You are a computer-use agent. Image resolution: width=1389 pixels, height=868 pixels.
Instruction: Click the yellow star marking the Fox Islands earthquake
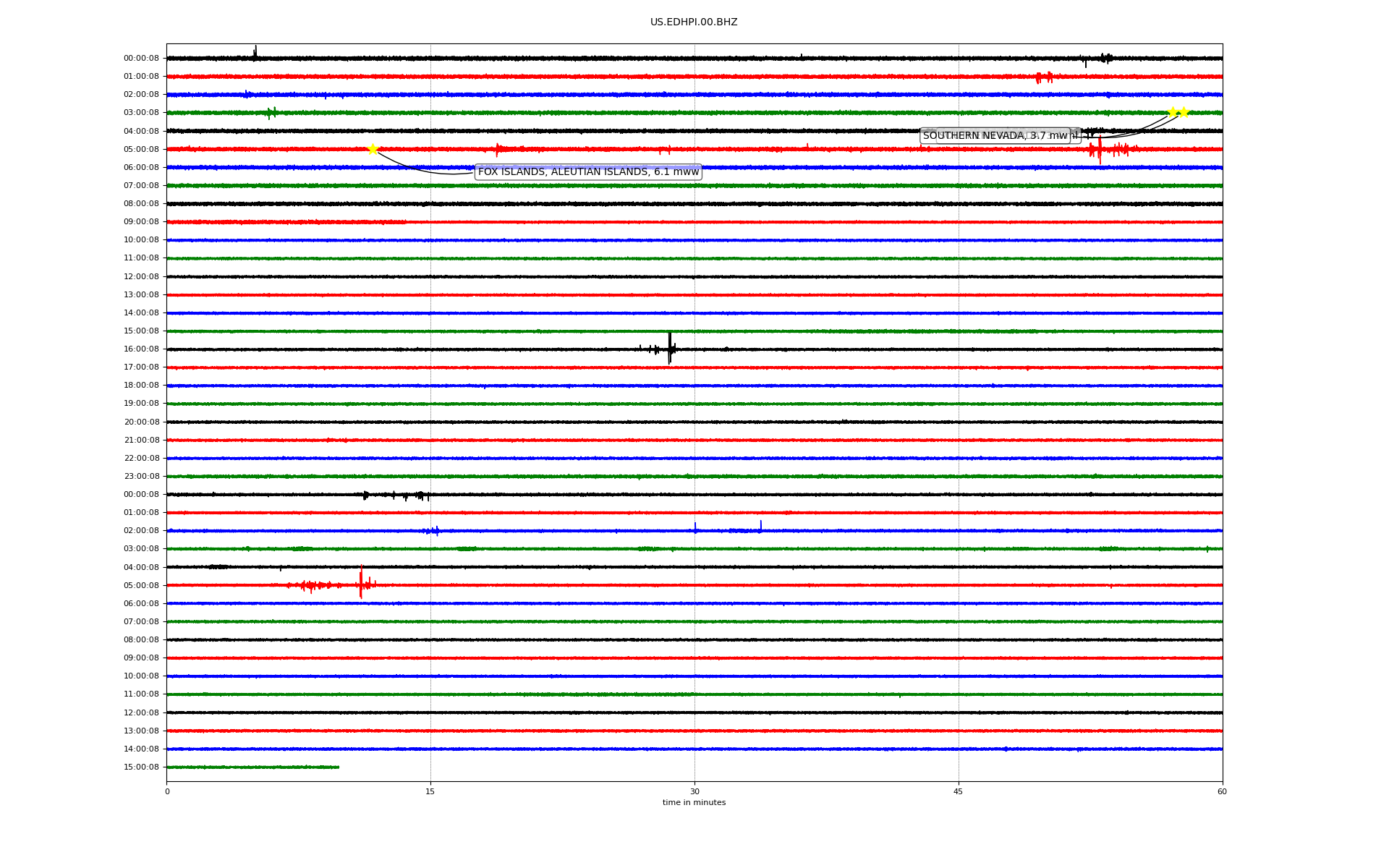coord(373,149)
